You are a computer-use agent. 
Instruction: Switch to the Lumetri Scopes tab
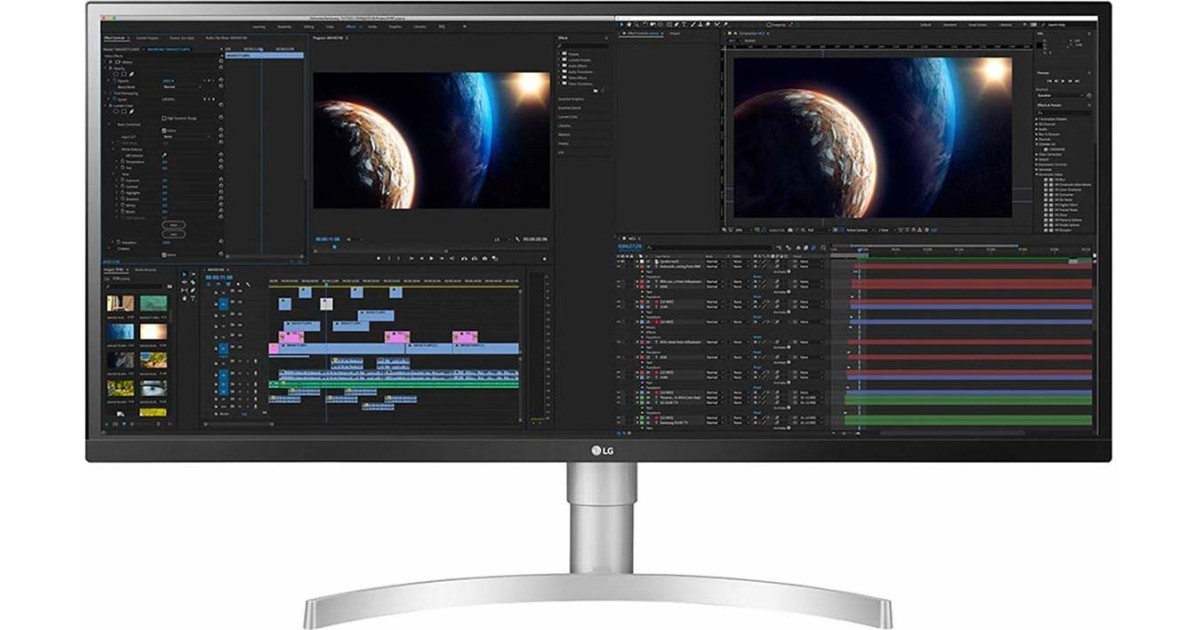(146, 37)
